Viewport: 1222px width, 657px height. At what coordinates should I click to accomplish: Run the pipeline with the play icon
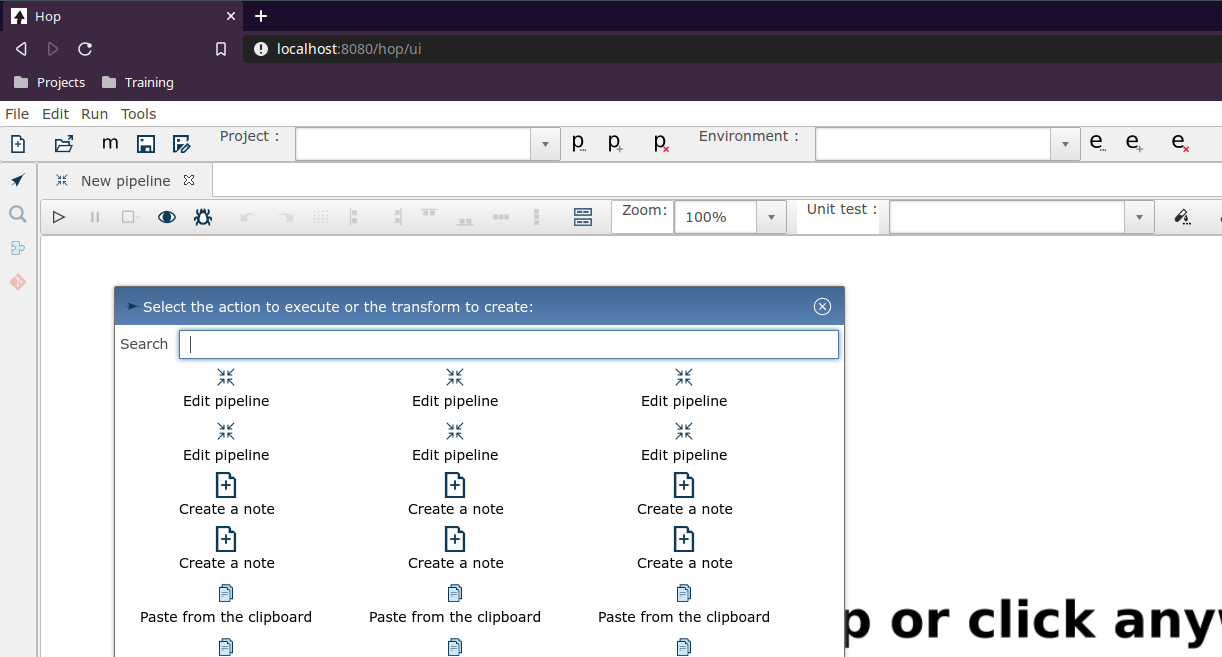pyautogui.click(x=59, y=217)
